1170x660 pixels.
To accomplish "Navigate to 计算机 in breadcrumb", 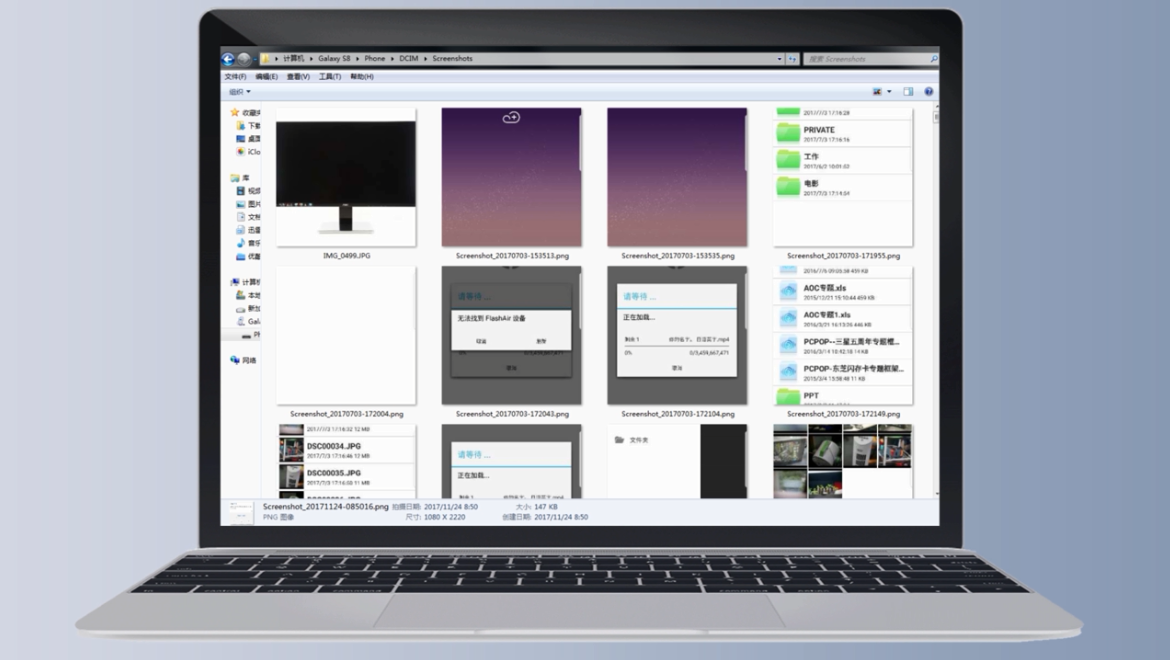I will coord(294,58).
